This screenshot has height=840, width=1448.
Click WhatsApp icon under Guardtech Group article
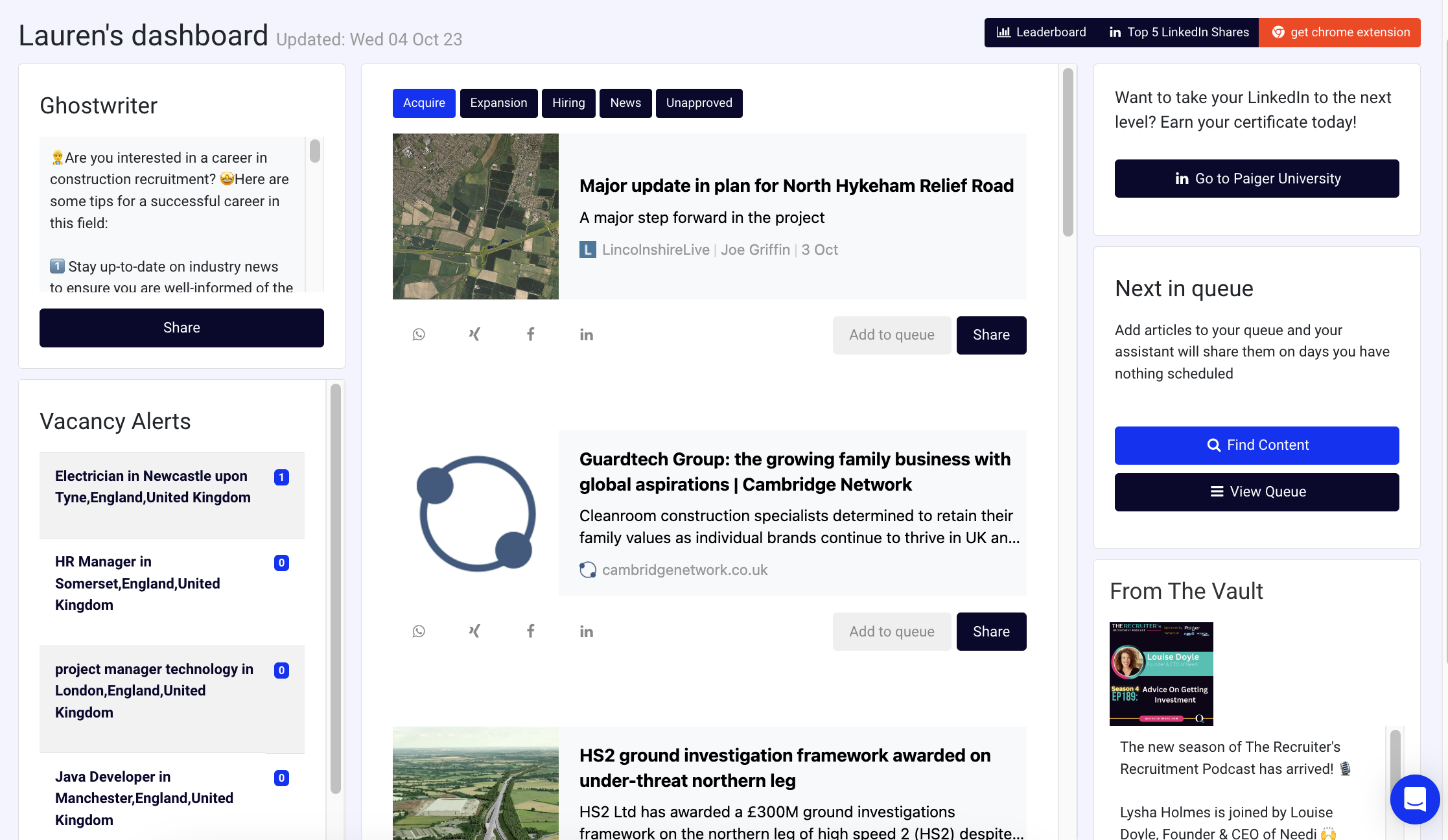pyautogui.click(x=419, y=631)
